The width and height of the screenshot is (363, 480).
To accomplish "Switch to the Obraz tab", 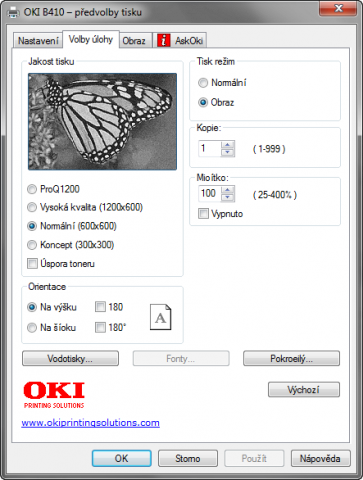I will pyautogui.click(x=134, y=41).
